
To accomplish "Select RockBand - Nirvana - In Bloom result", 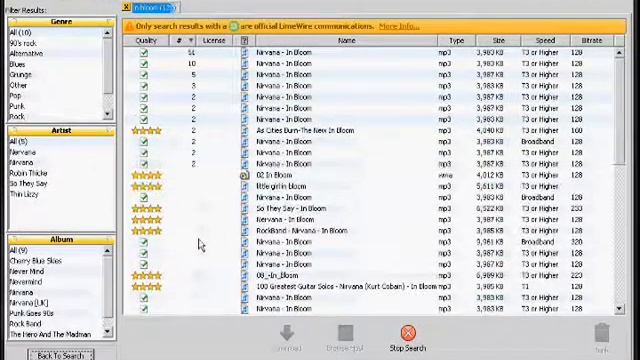I will coord(302,231).
